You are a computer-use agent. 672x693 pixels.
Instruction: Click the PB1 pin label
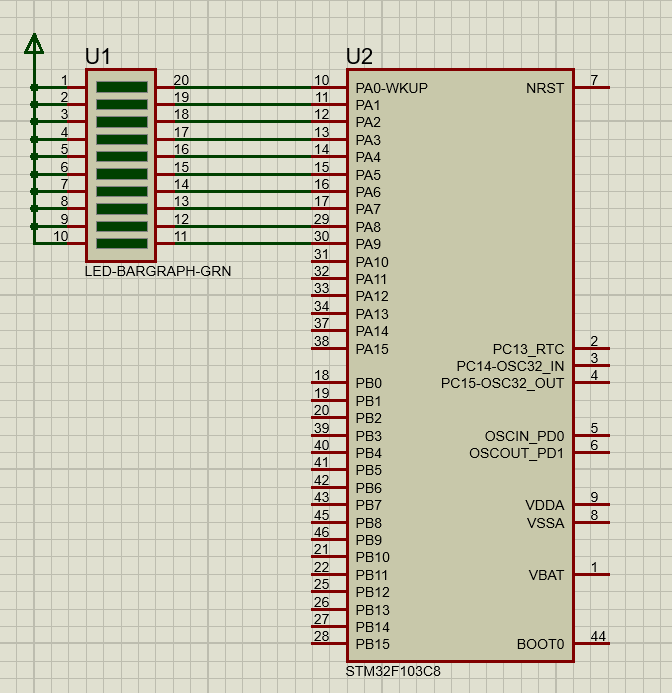point(368,401)
